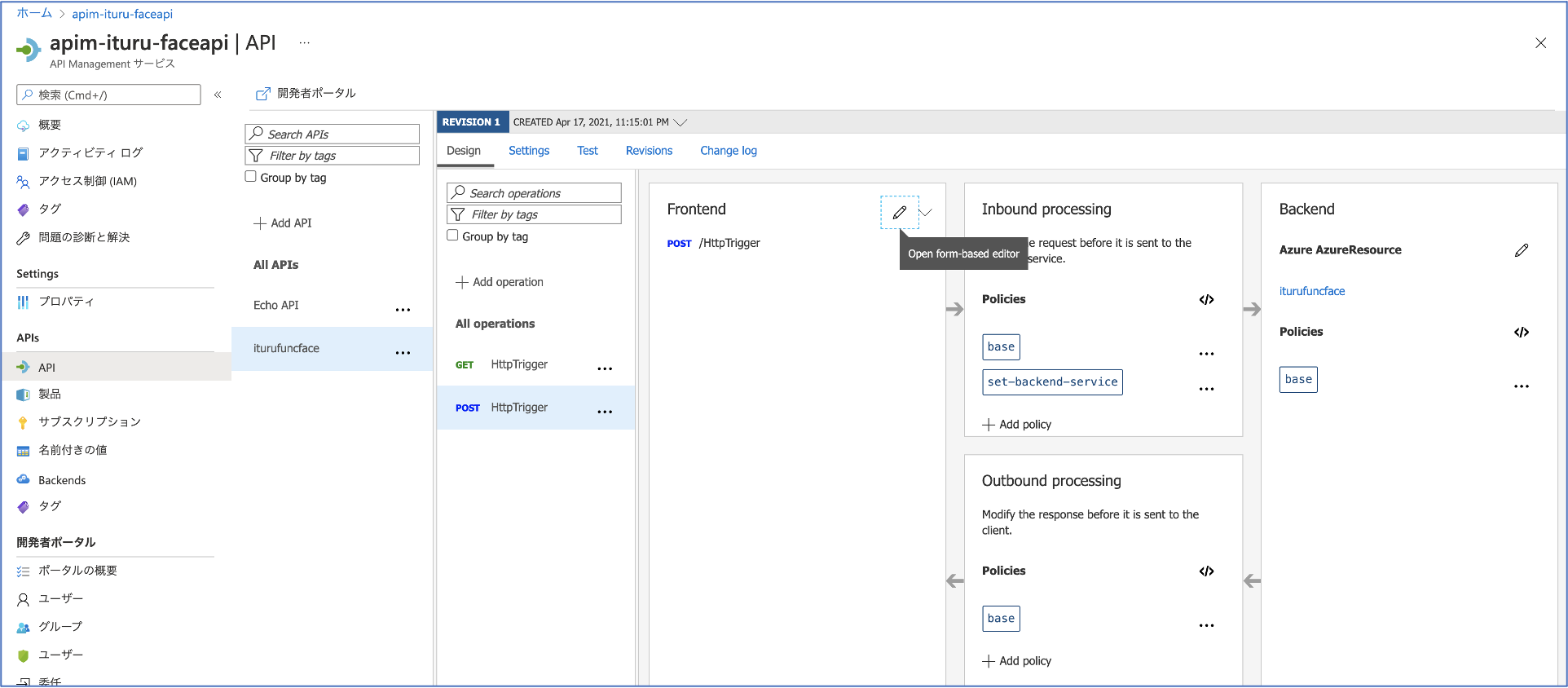Click Filter by tags field for operations
The height and width of the screenshot is (688, 1568).
tap(535, 214)
